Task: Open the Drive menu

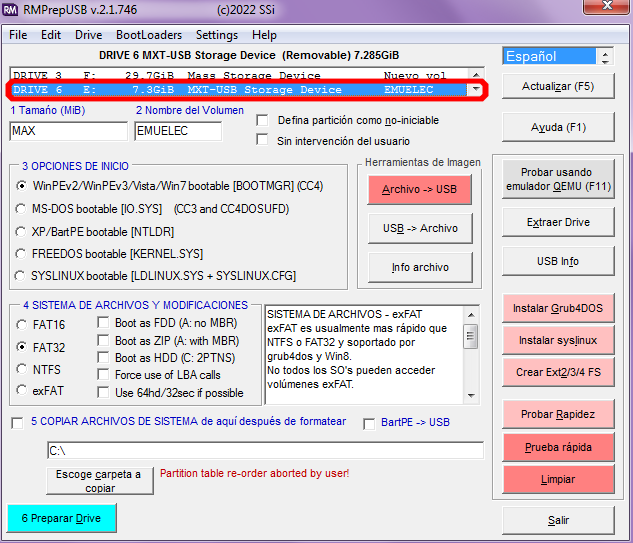Action: point(88,35)
